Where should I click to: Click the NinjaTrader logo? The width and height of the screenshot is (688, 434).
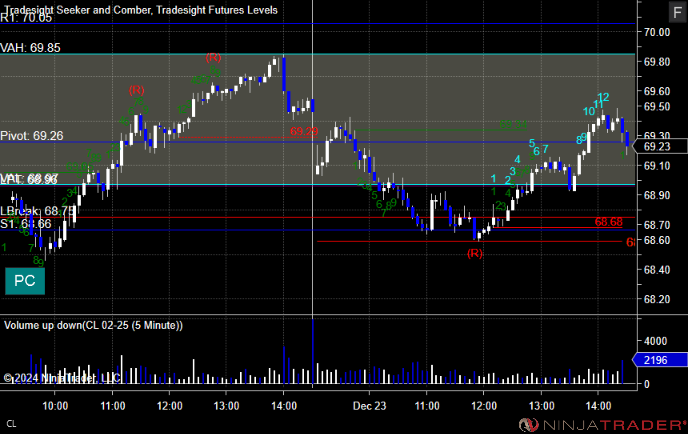tap(602, 425)
